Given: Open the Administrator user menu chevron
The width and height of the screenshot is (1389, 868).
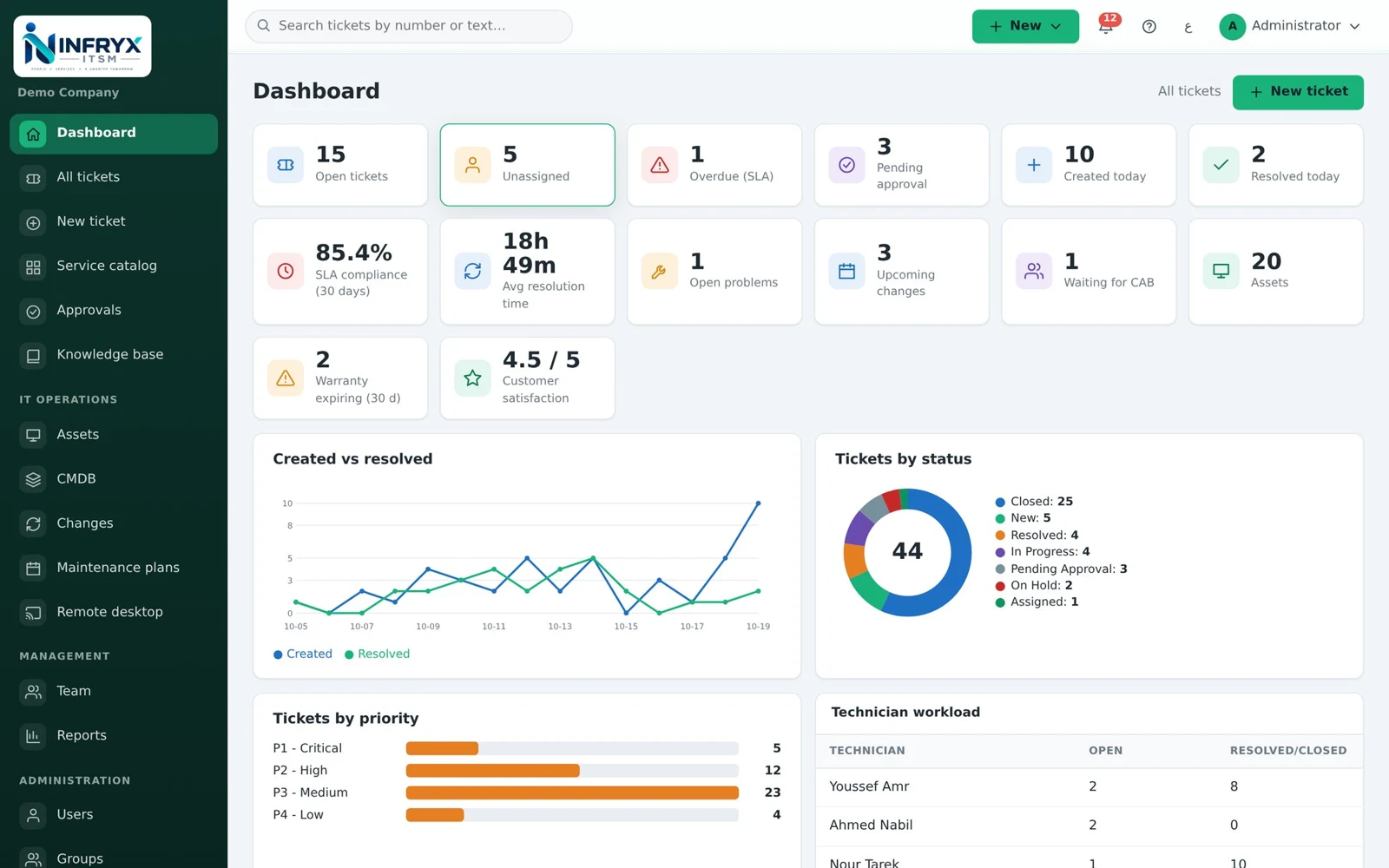Looking at the screenshot, I should pos(1354,27).
